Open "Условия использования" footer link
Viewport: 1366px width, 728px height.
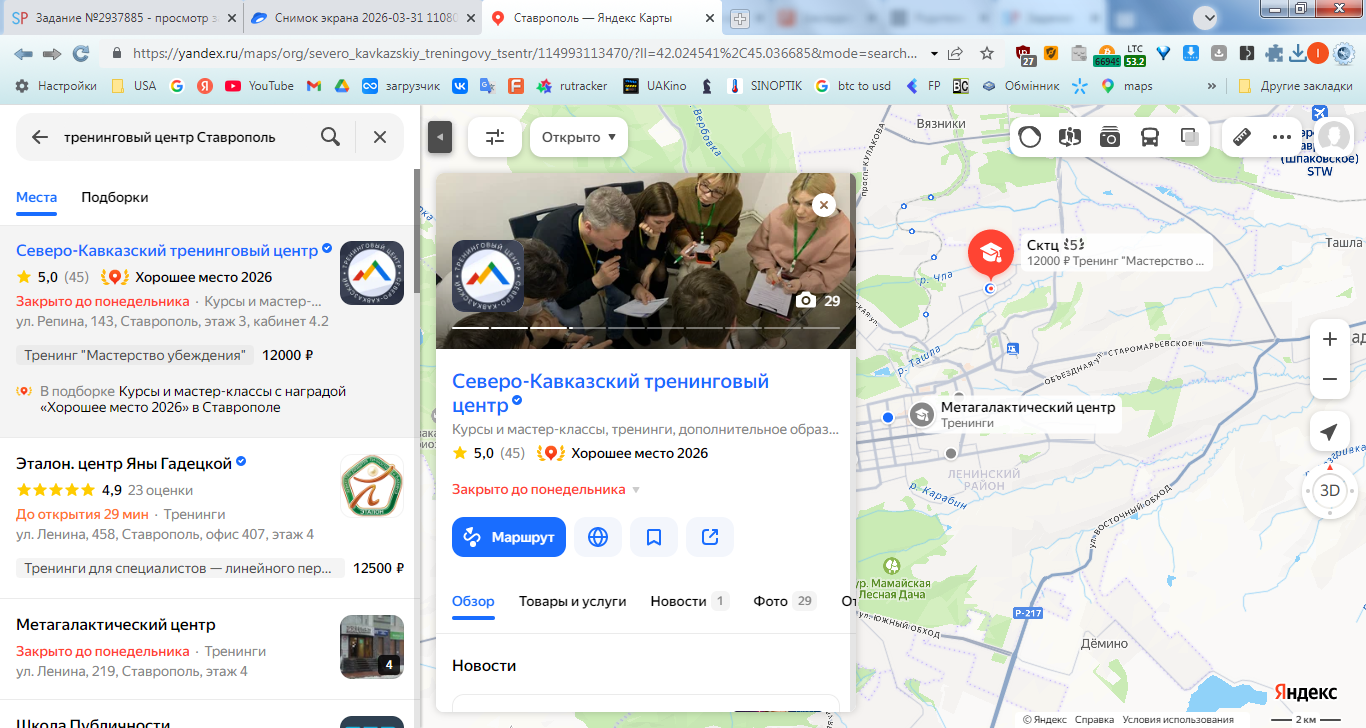click(x=1177, y=720)
